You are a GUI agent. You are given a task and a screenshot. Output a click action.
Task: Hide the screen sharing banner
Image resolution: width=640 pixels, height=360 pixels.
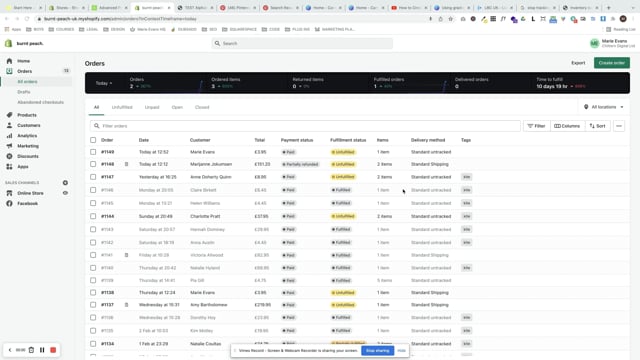coord(401,351)
